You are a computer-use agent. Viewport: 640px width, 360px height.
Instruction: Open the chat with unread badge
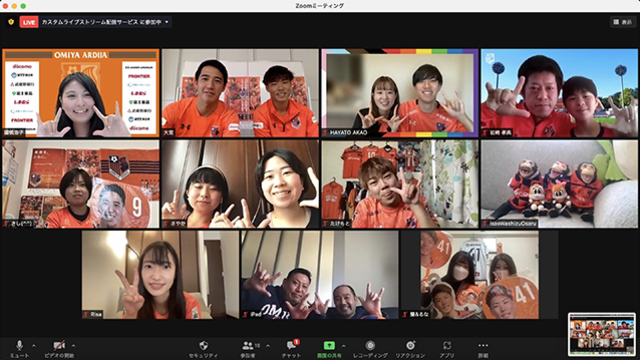pyautogui.click(x=291, y=349)
